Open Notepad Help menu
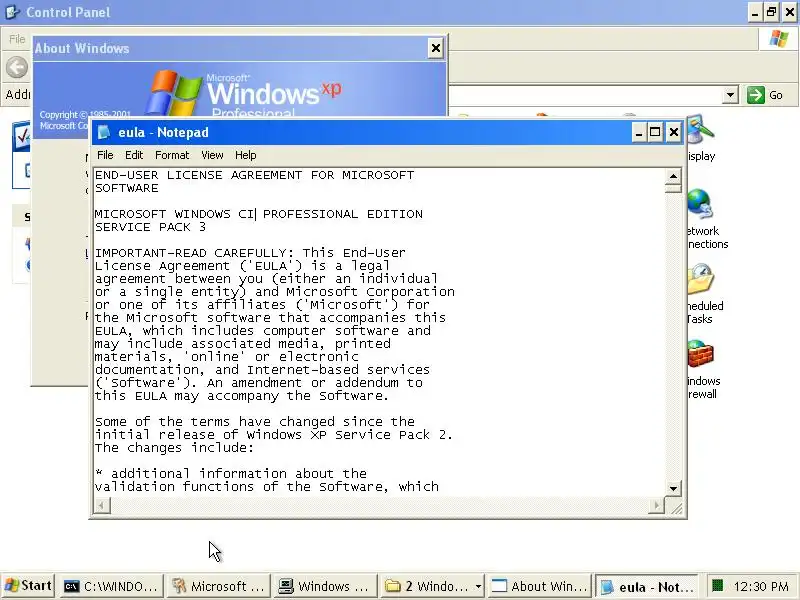The height and width of the screenshot is (600, 800). (x=245, y=155)
